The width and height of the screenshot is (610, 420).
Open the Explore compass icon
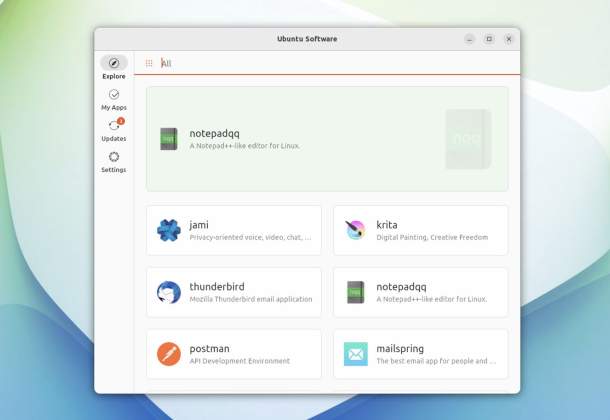pyautogui.click(x=114, y=63)
